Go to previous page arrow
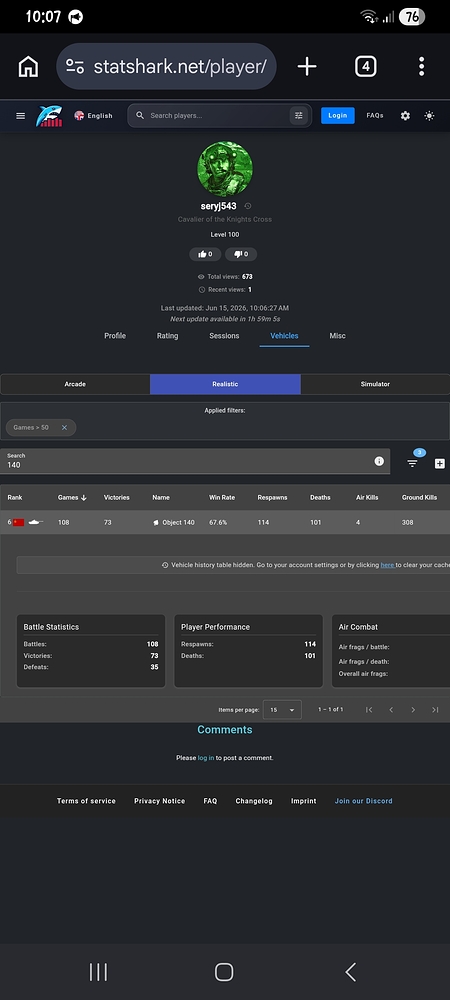The height and width of the screenshot is (1000, 450). pos(391,710)
